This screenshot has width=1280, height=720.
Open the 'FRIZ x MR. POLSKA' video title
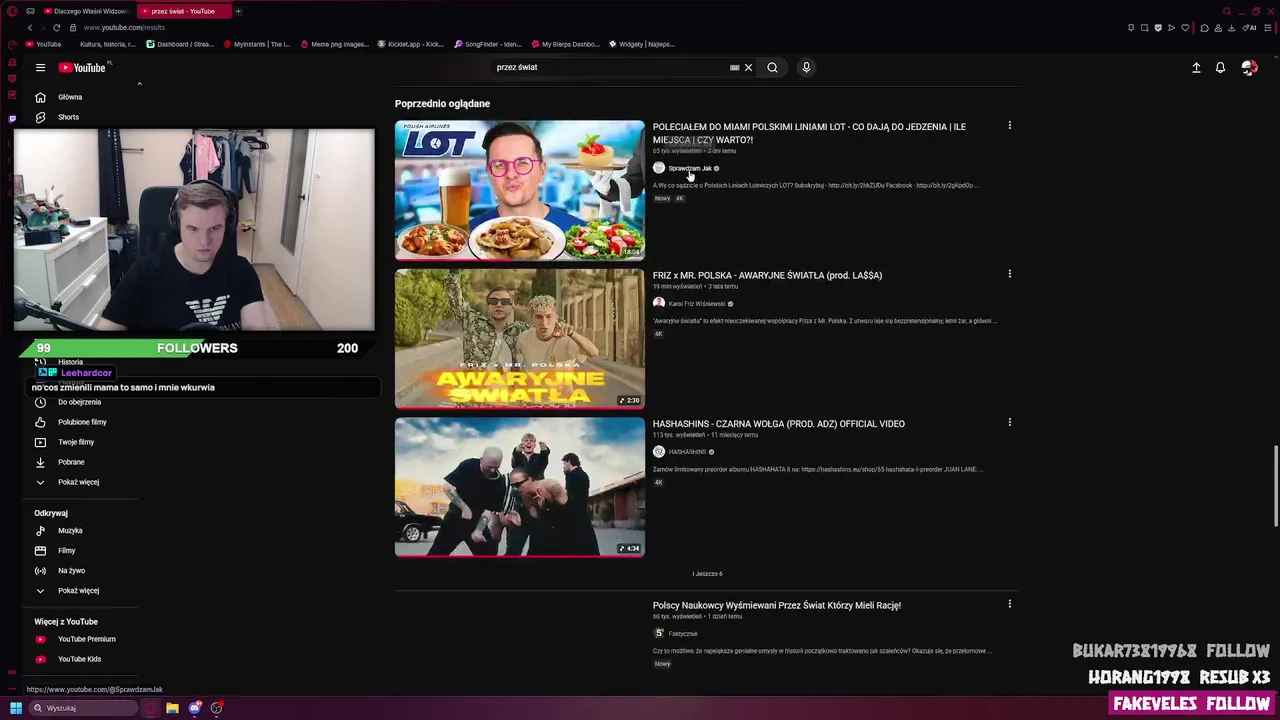click(767, 275)
